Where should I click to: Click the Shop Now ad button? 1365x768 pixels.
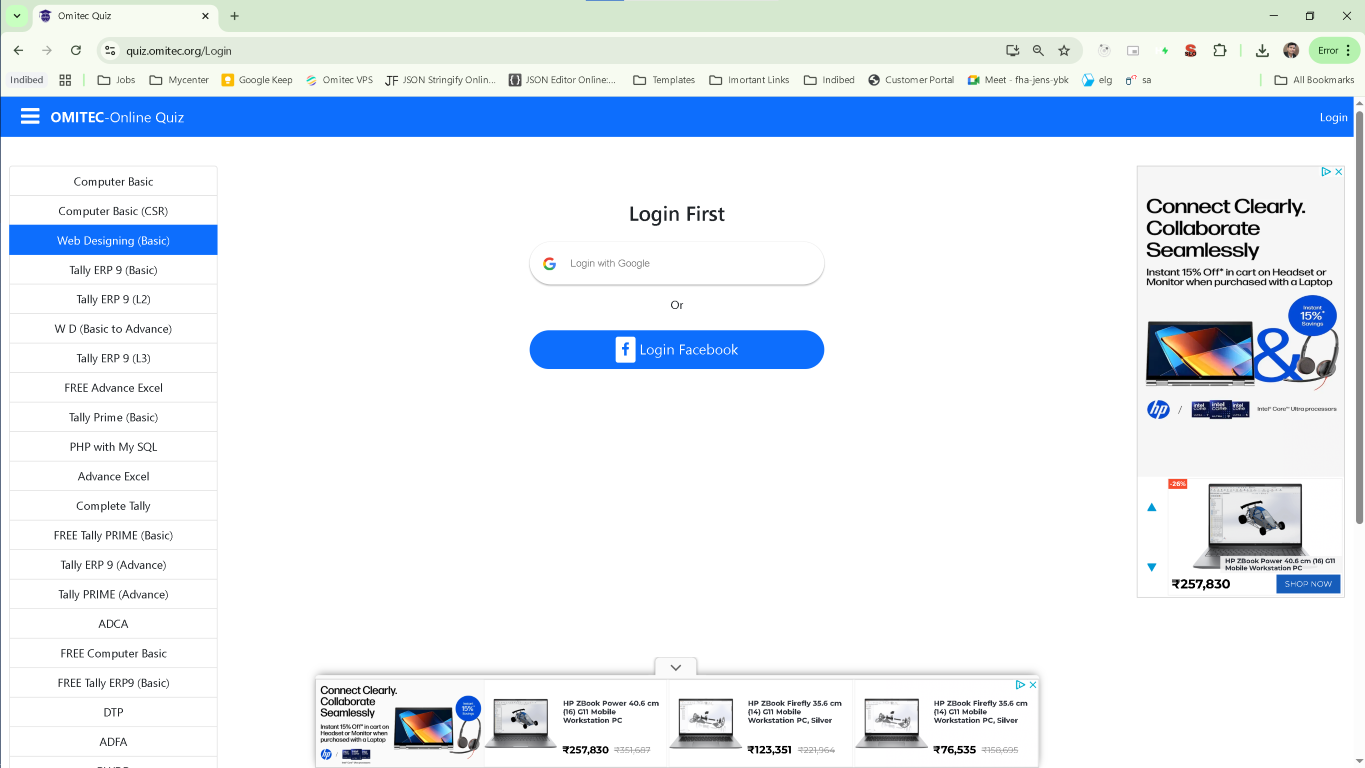coord(1308,584)
